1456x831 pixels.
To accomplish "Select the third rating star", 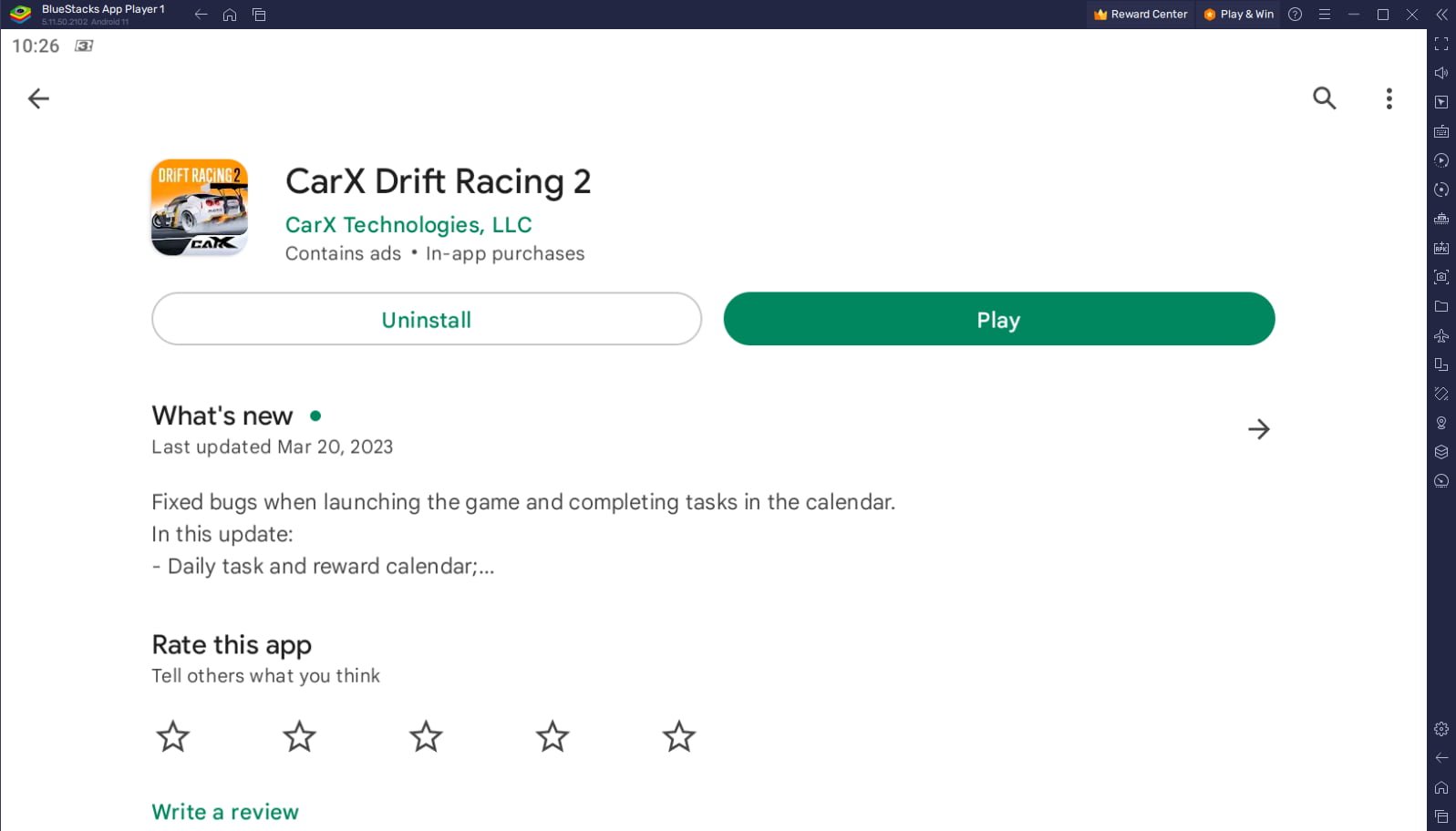I will (426, 736).
